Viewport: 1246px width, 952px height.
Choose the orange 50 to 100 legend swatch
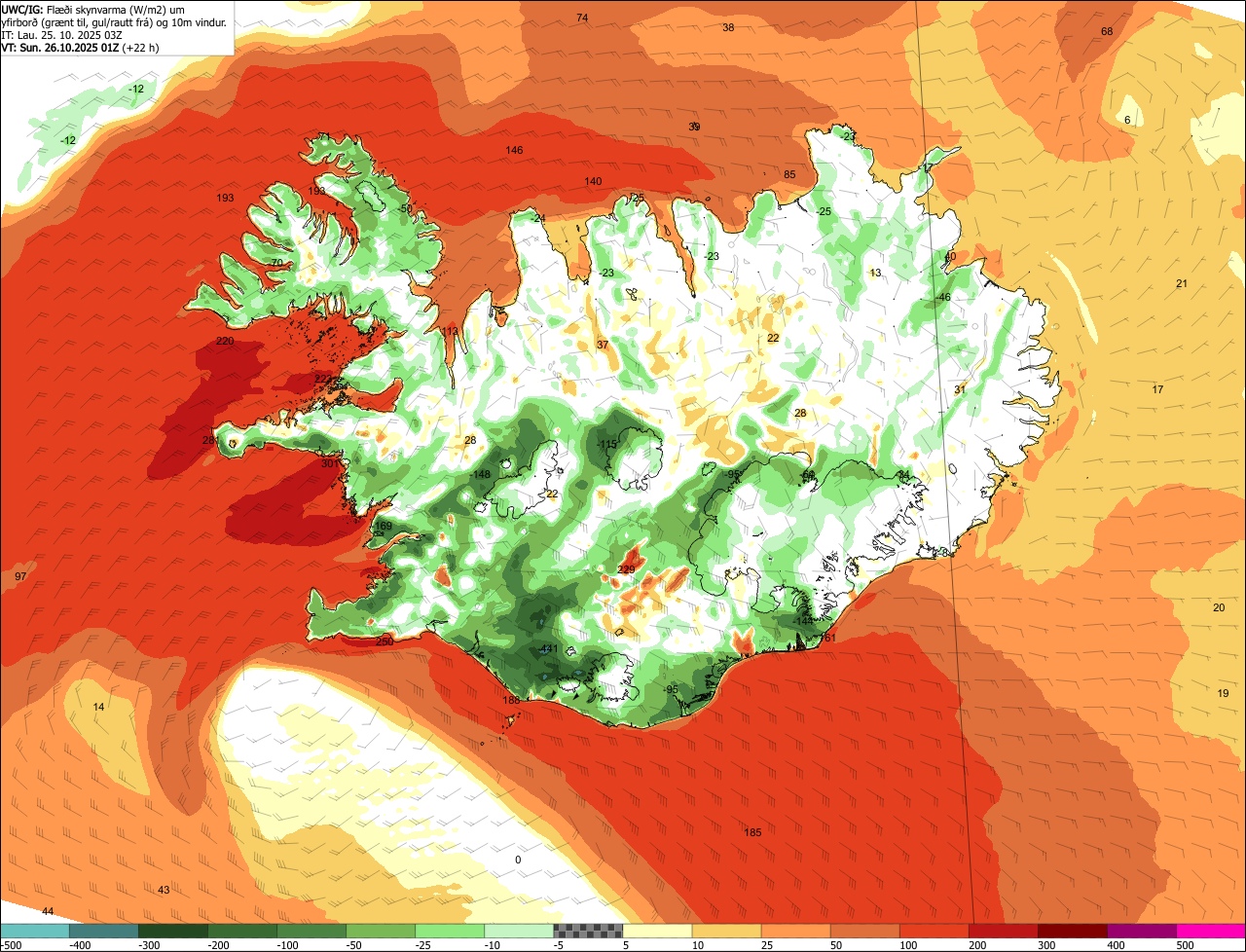864,931
